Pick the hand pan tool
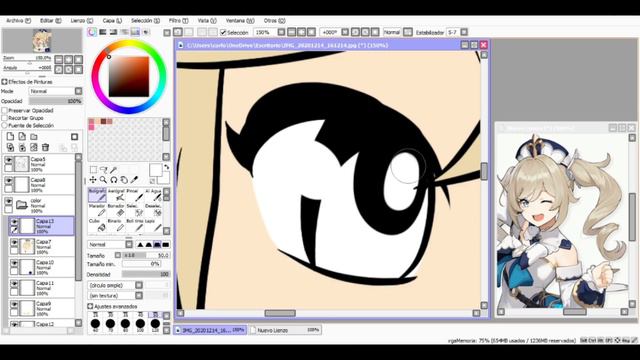This screenshot has width=640, height=360. pos(124,180)
